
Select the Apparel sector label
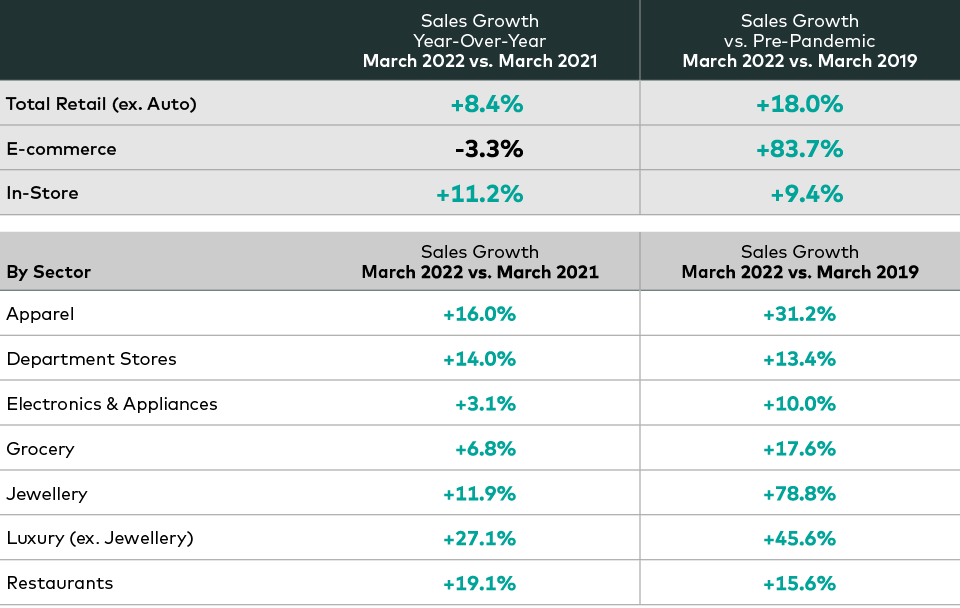click(x=40, y=314)
